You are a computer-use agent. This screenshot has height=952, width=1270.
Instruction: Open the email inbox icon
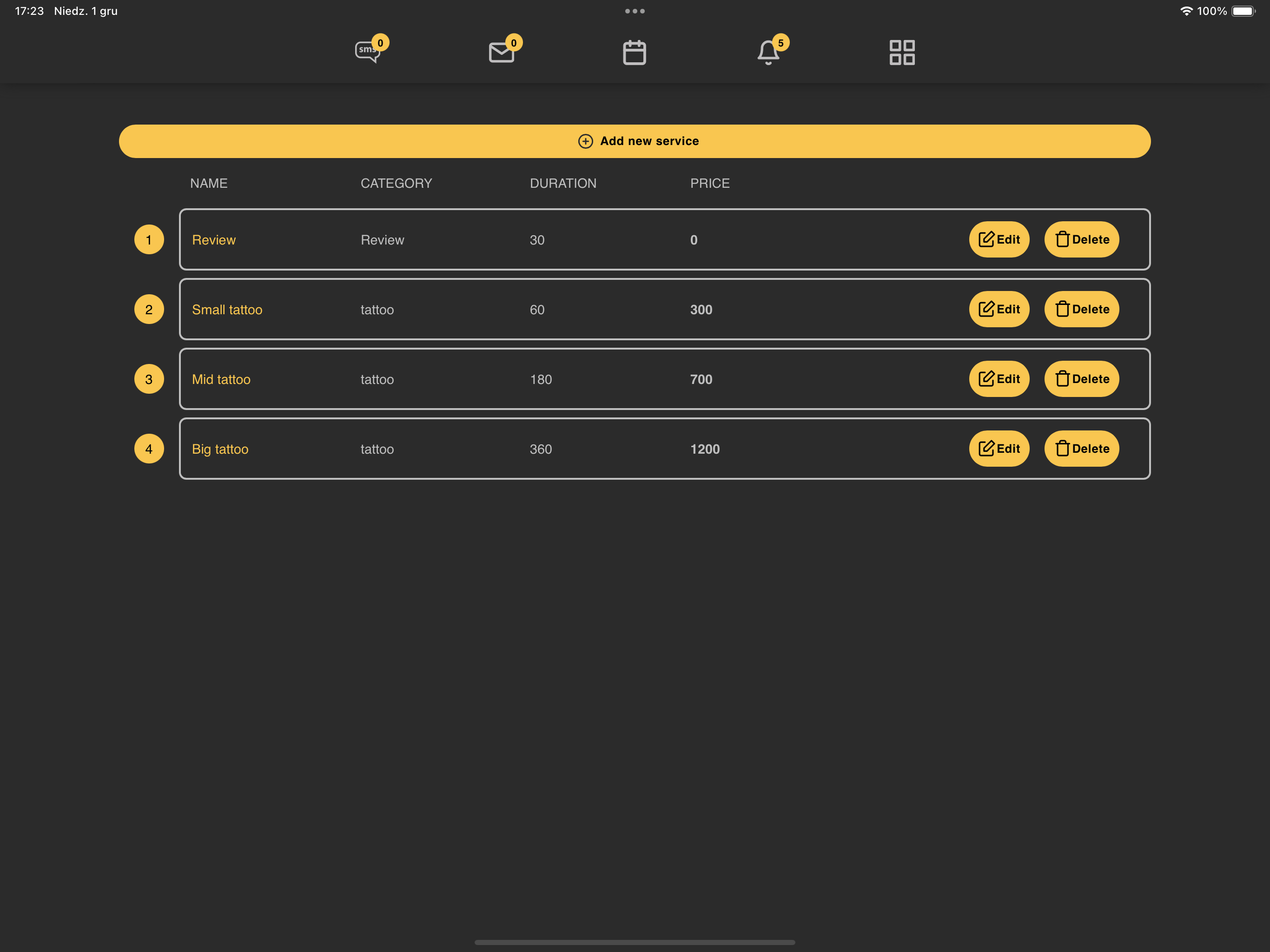[501, 52]
